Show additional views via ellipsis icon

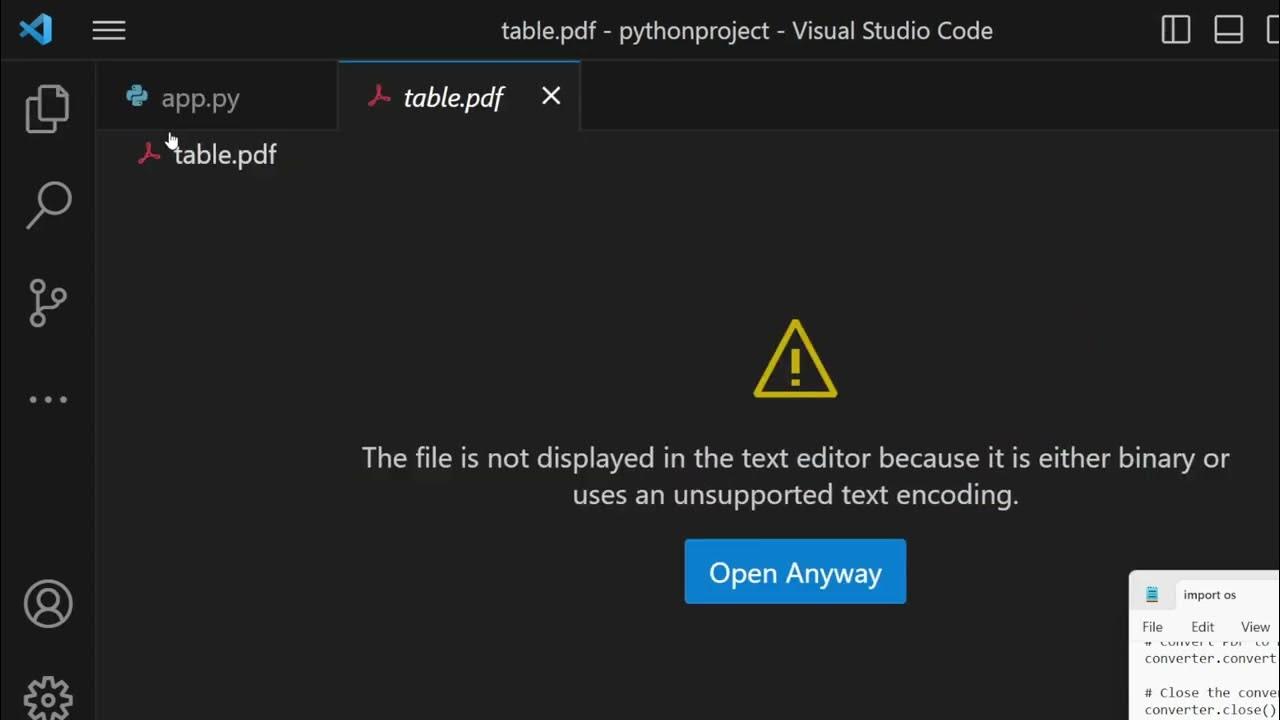pos(47,400)
